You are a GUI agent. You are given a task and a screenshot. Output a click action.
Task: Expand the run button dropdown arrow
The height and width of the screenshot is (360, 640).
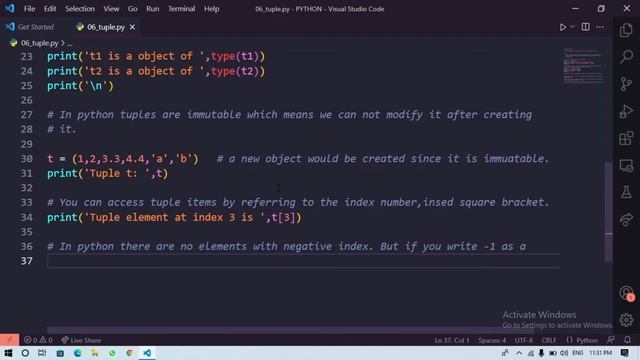click(572, 27)
